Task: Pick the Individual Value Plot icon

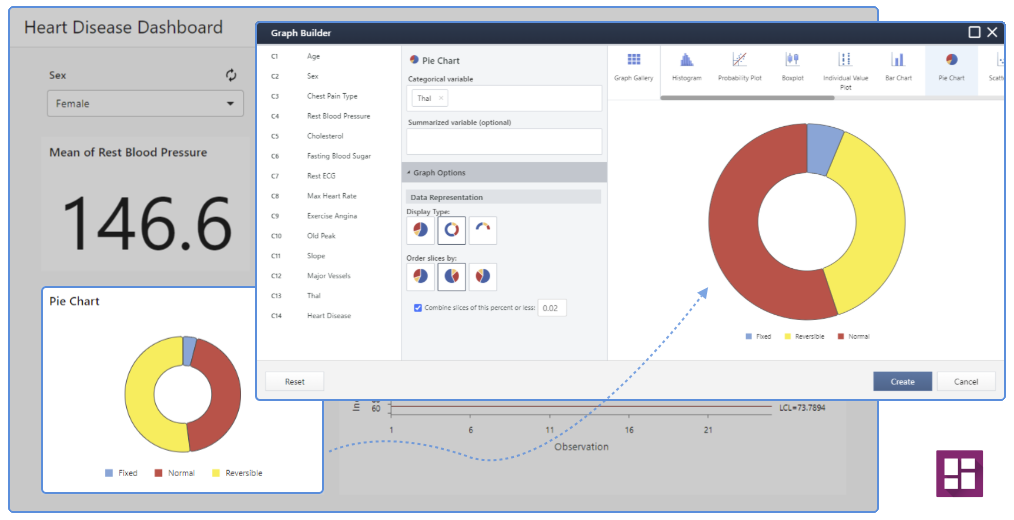Action: pyautogui.click(x=845, y=68)
